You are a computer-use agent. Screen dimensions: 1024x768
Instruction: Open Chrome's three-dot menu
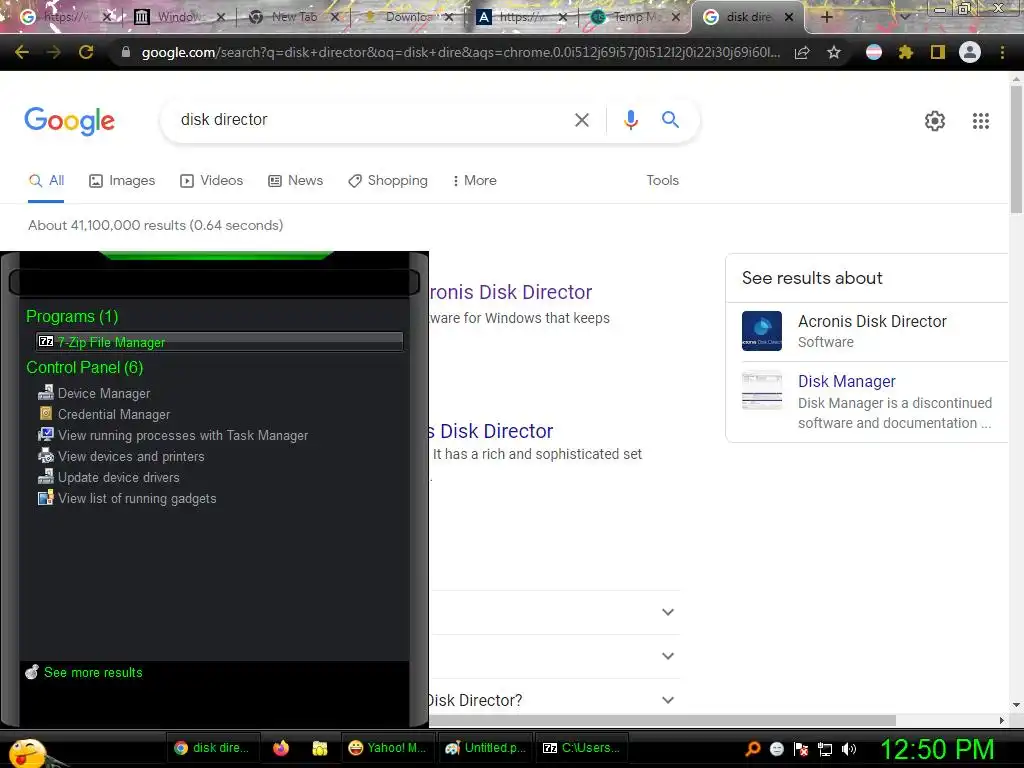[x=1002, y=52]
